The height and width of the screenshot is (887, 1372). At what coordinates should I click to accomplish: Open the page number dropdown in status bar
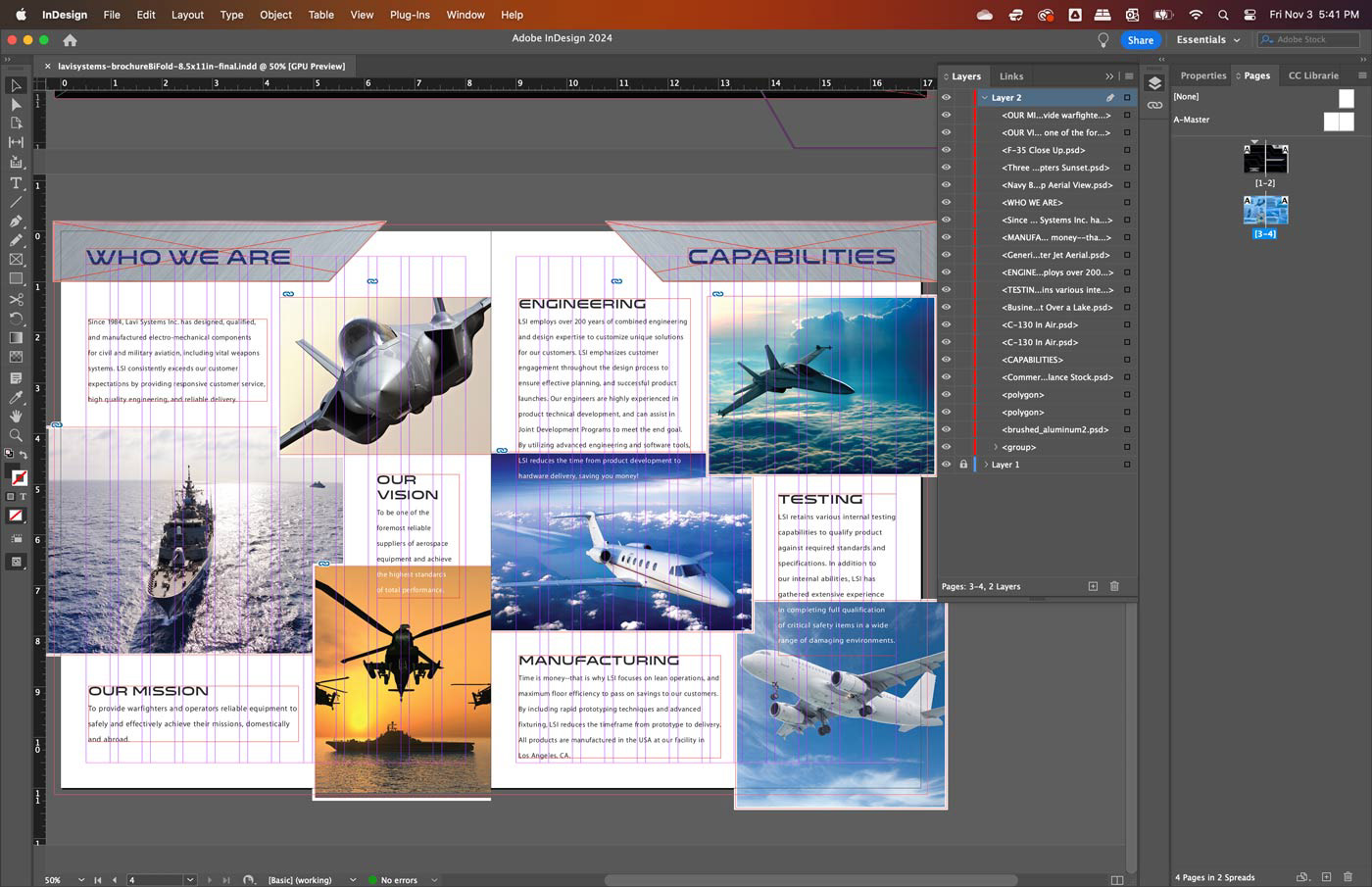coord(190,880)
